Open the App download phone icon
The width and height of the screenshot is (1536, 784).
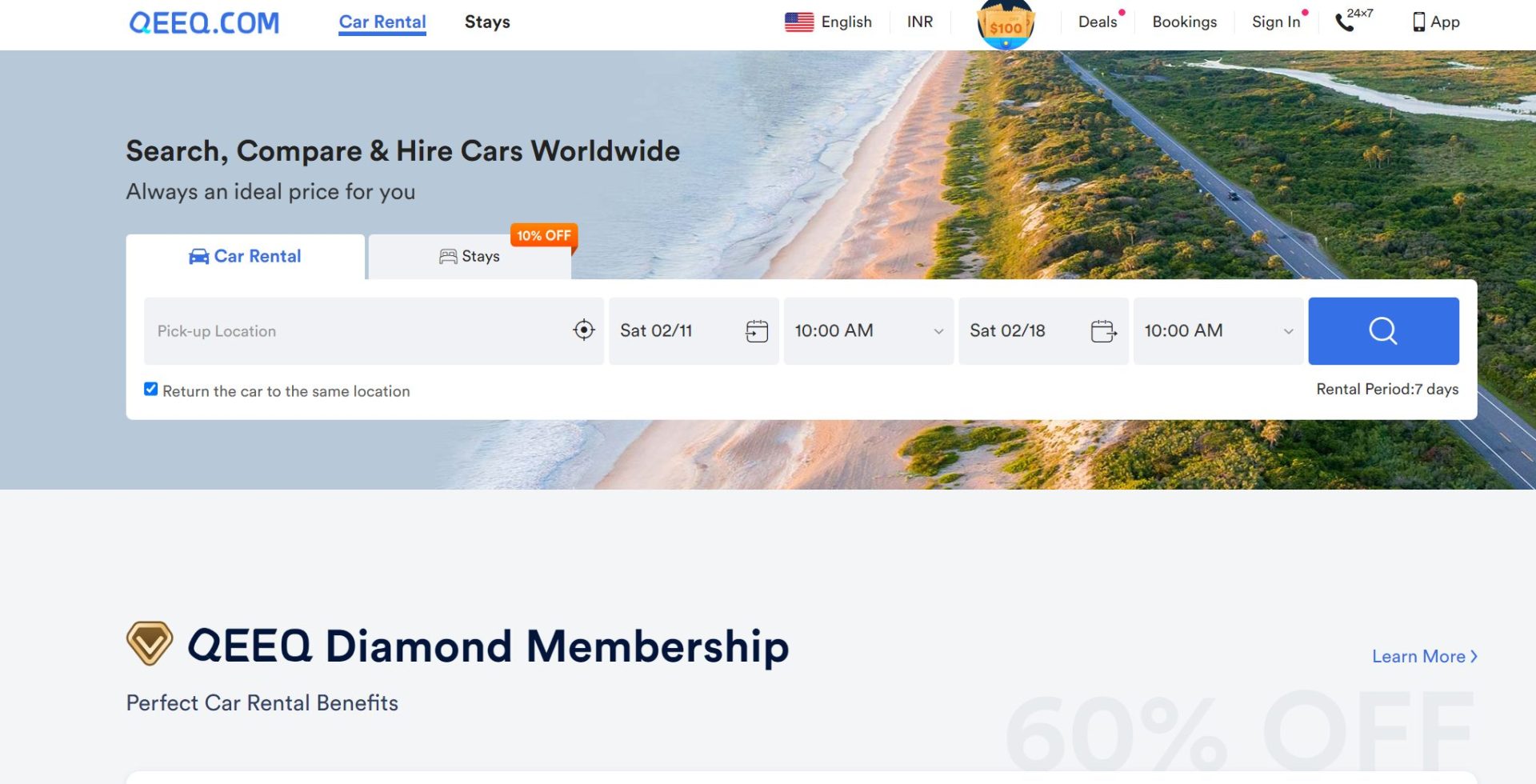[x=1418, y=22]
